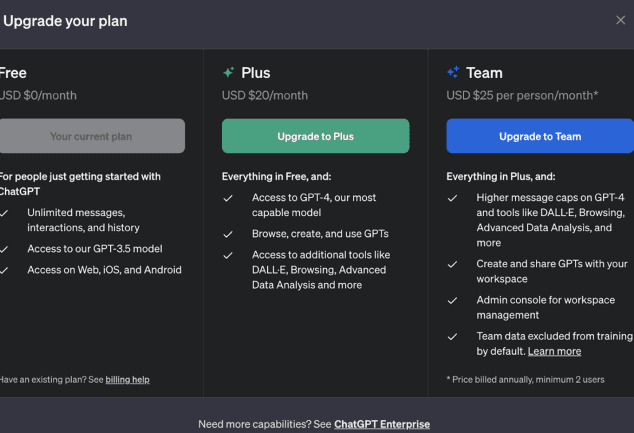Click the USD $20/month price text
This screenshot has width=634, height=433.
tap(264, 96)
